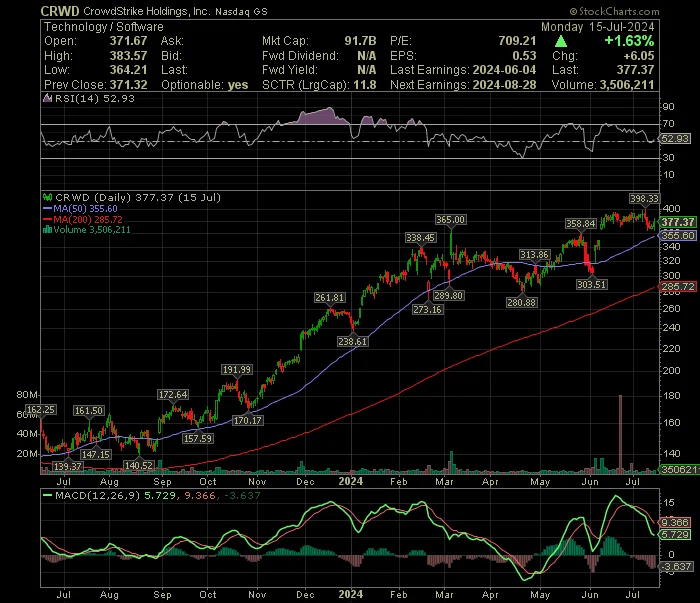Click the RSI(14) indicator icon

click(x=47, y=98)
